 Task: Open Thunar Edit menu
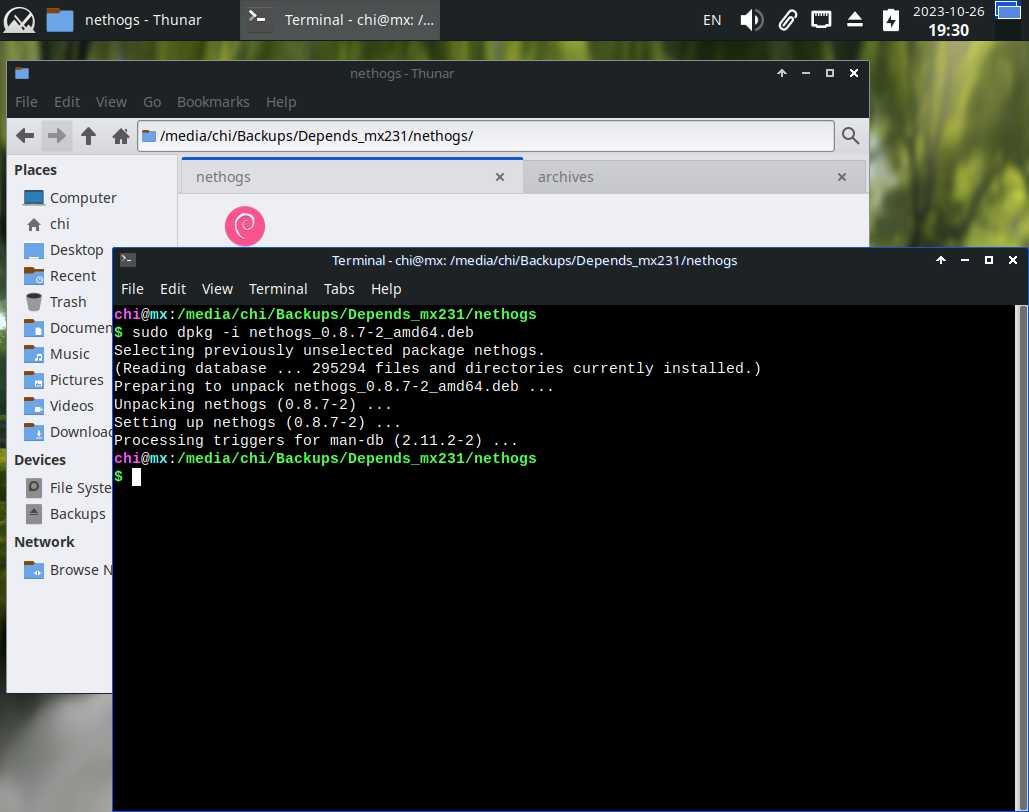click(x=67, y=102)
